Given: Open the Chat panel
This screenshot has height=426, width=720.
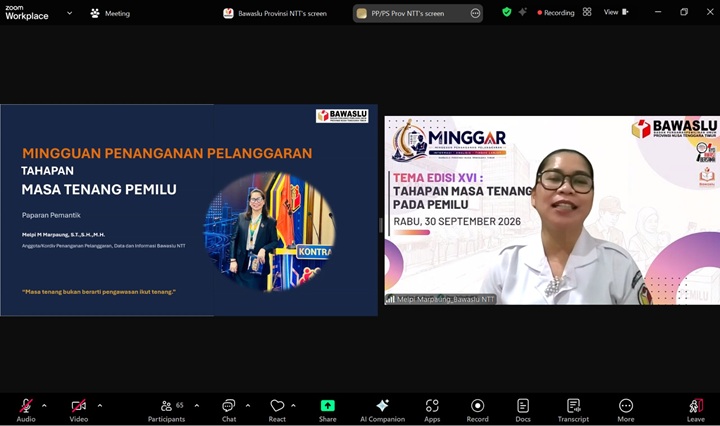Looking at the screenshot, I should [x=229, y=410].
